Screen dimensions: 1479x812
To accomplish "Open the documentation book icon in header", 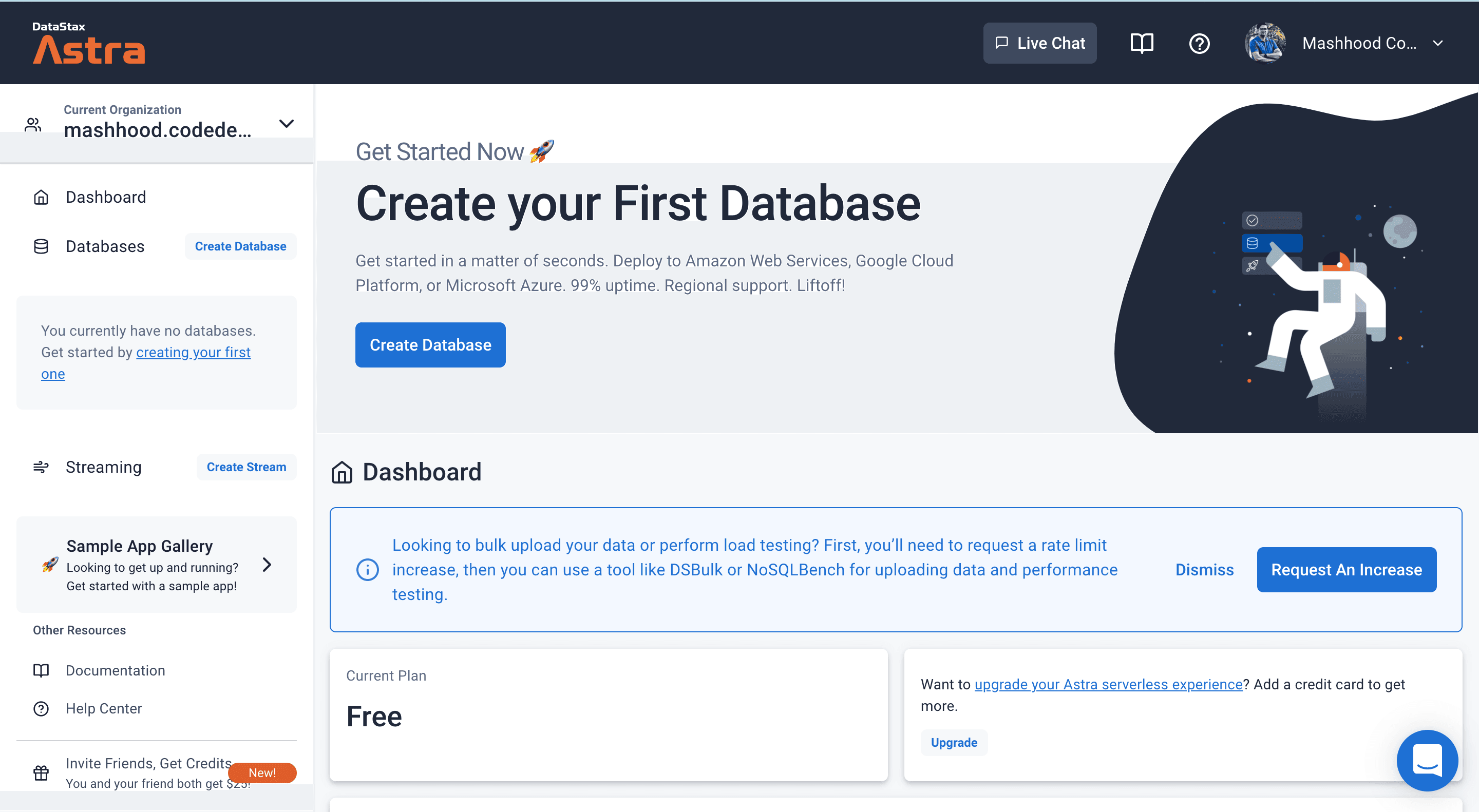I will [1142, 43].
